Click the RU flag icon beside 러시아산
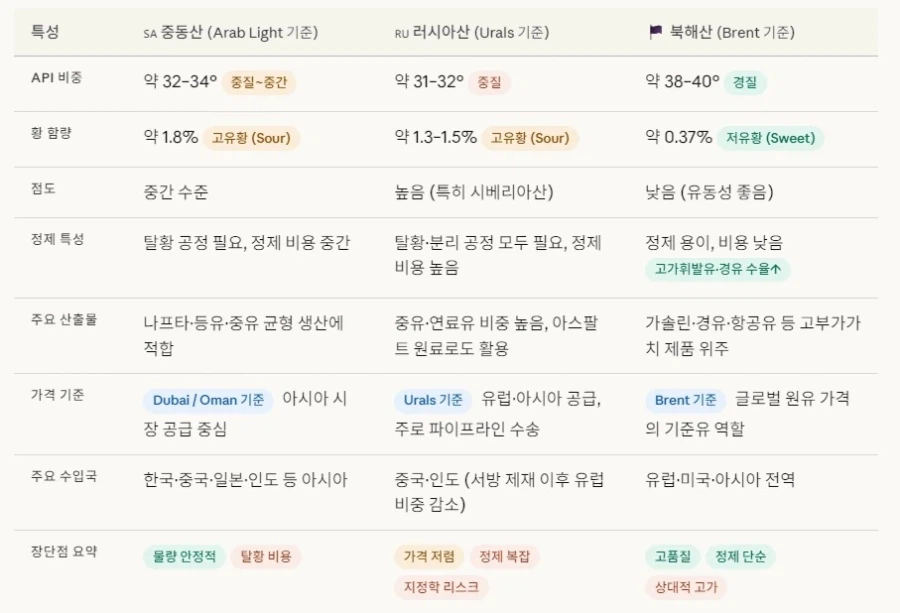900x613 pixels. 402,33
